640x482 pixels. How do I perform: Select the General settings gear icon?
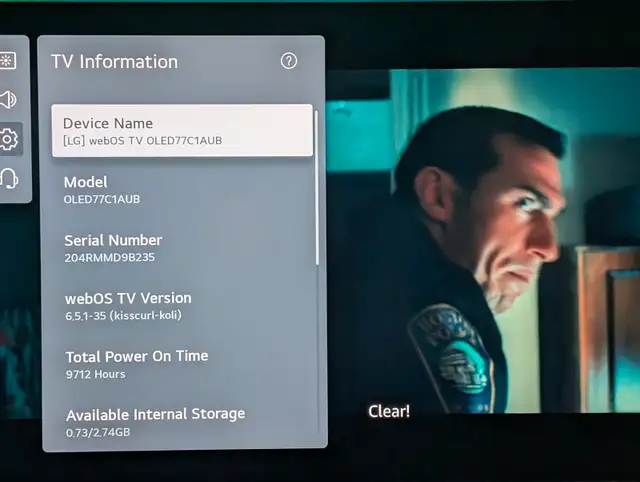click(9, 140)
